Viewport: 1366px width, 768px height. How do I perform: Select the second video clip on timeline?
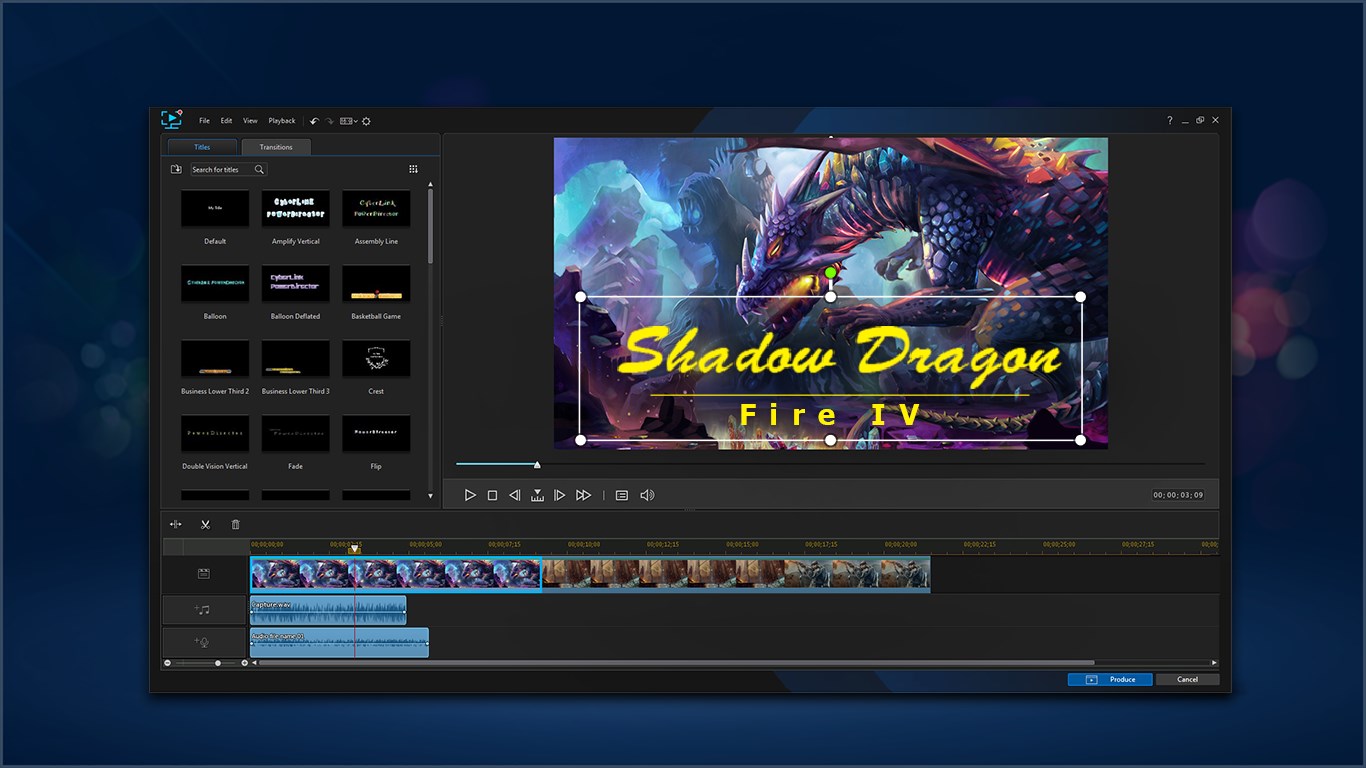(736, 574)
